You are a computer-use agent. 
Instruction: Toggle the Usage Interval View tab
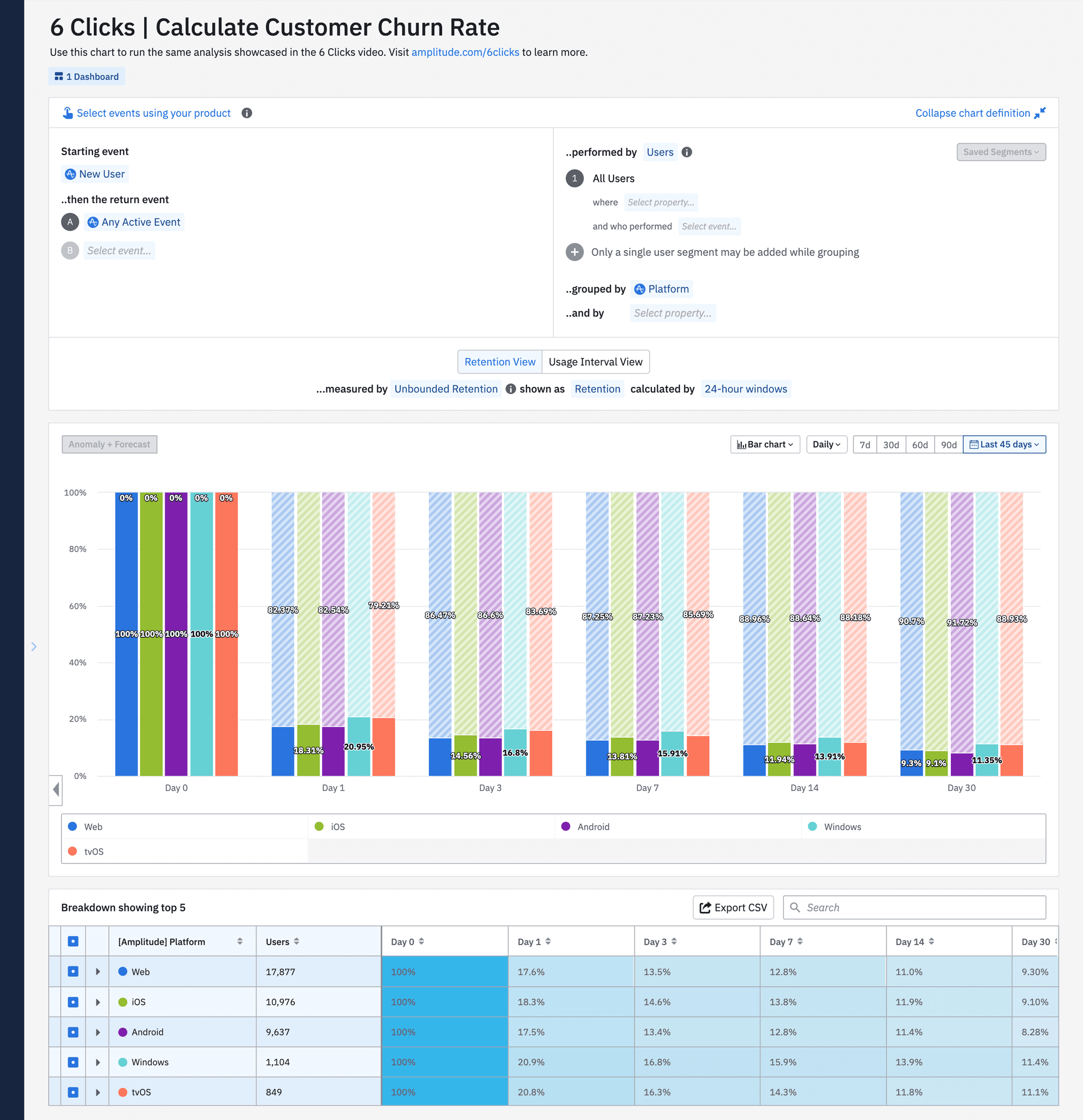(595, 361)
